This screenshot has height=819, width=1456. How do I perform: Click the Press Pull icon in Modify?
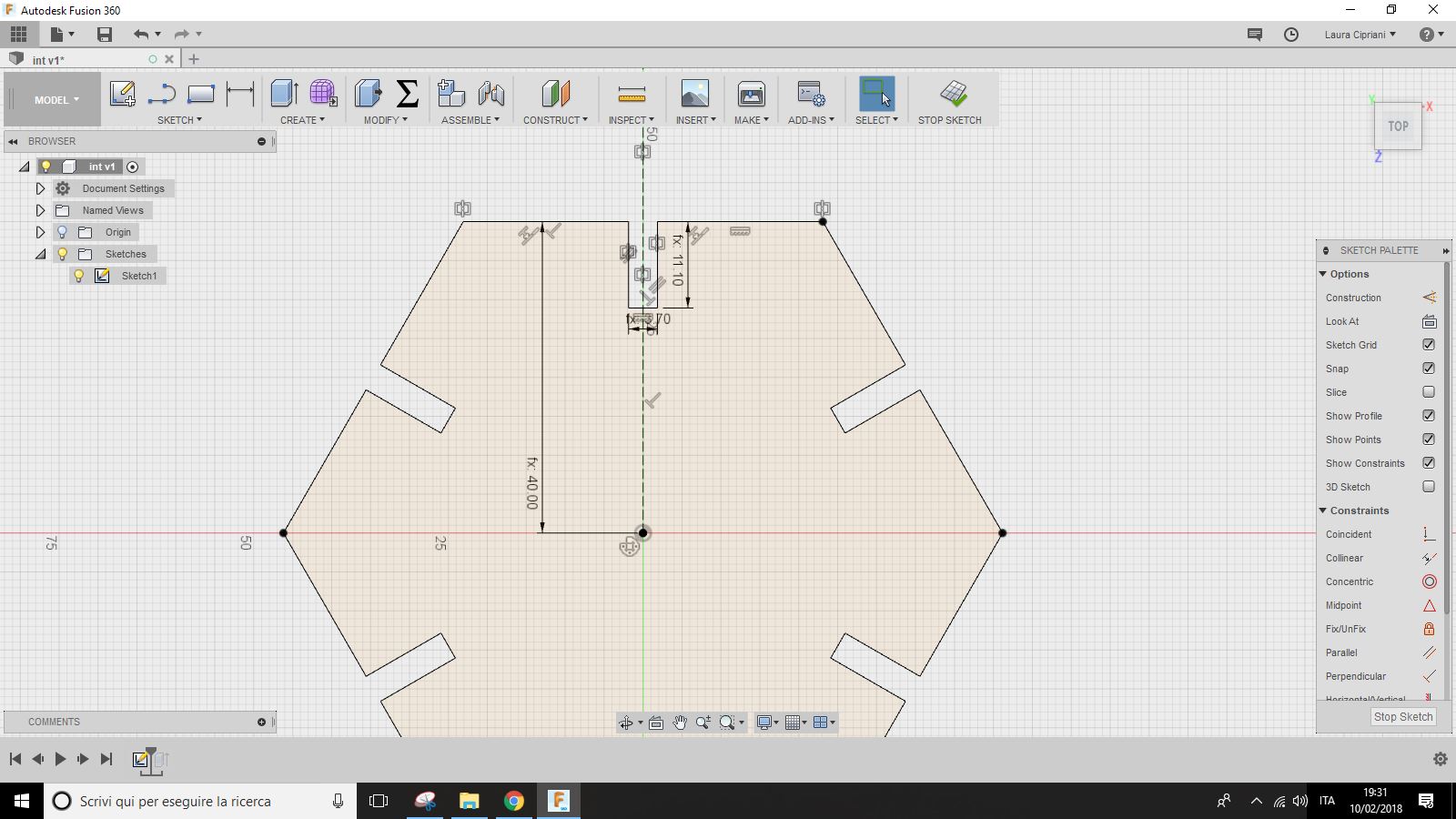pos(368,93)
